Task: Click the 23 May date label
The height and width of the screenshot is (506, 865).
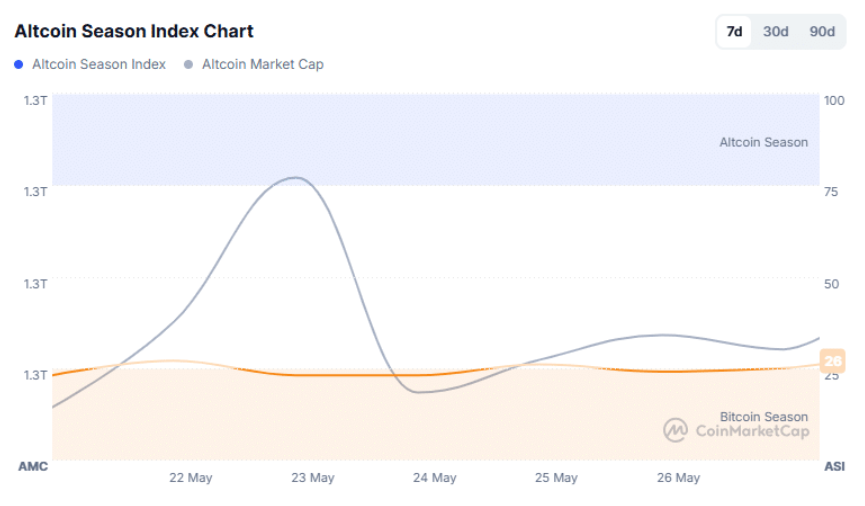Action: (312, 478)
